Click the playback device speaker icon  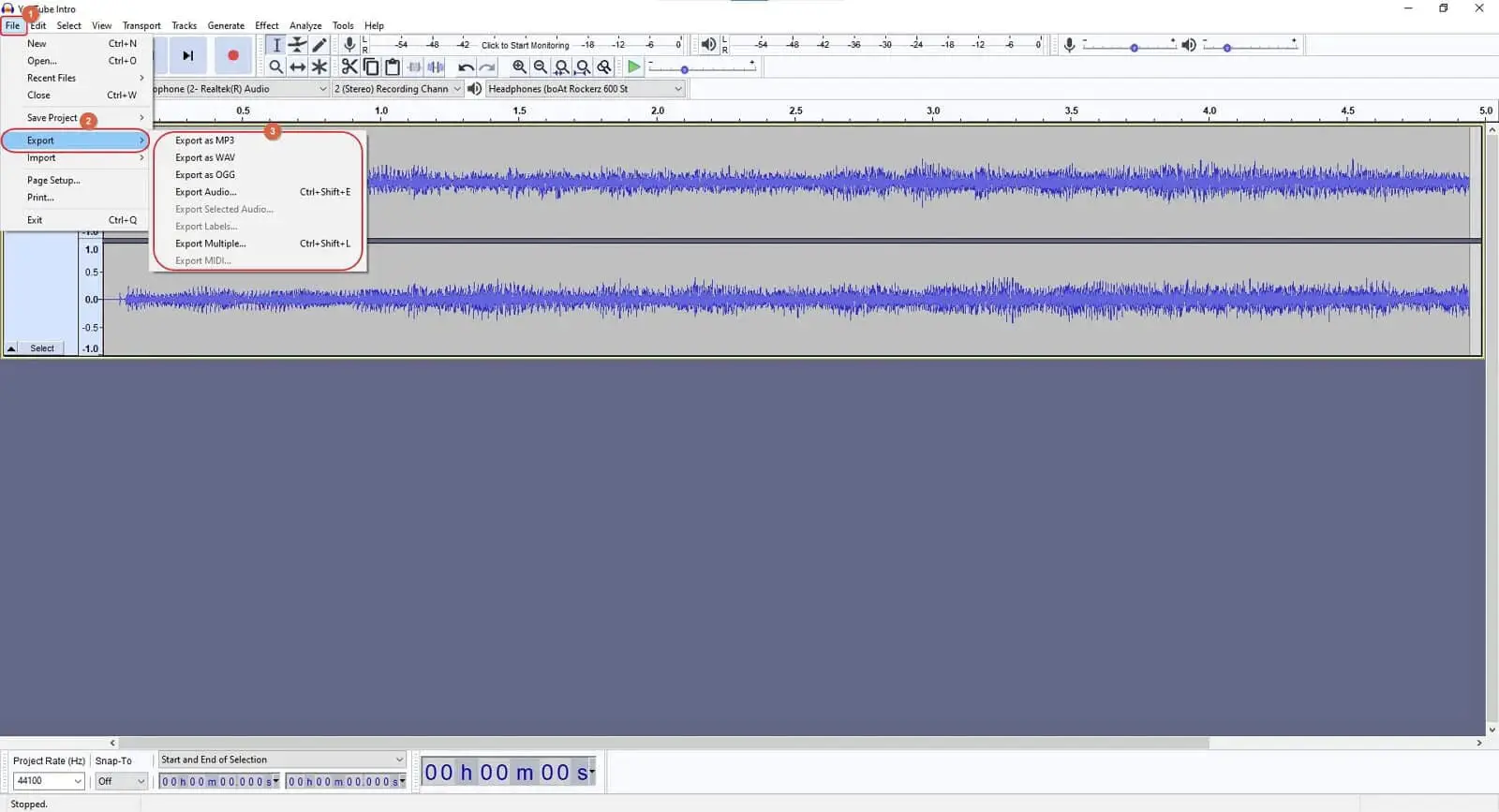[475, 89]
